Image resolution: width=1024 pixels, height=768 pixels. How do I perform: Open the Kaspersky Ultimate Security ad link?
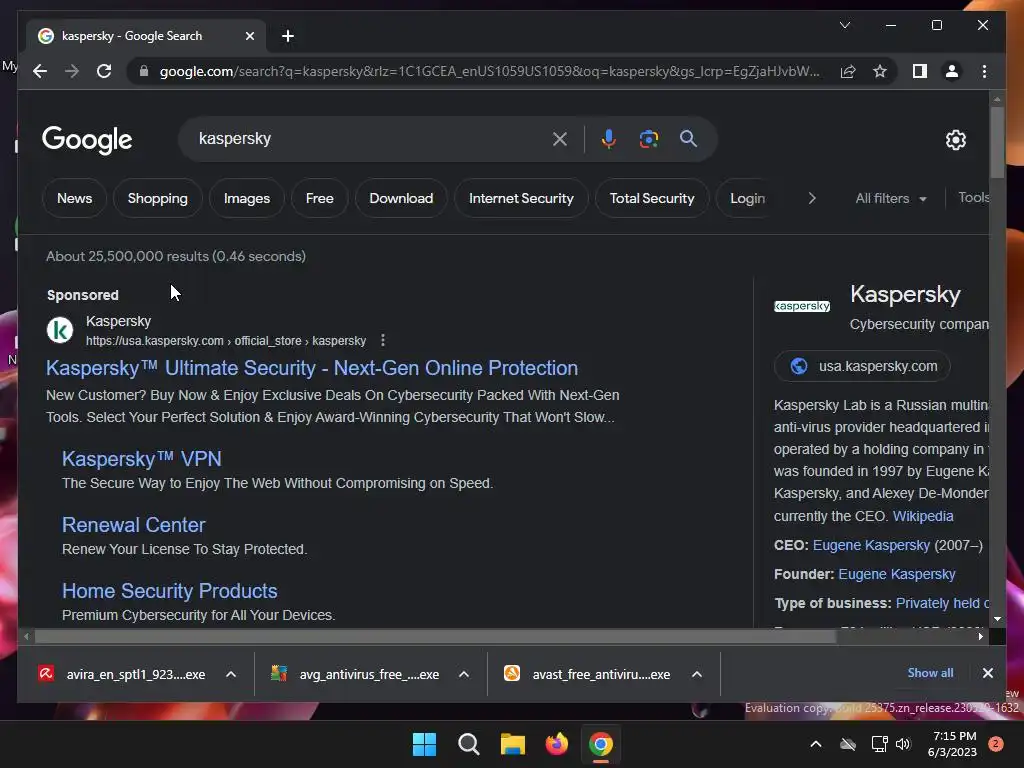(312, 368)
